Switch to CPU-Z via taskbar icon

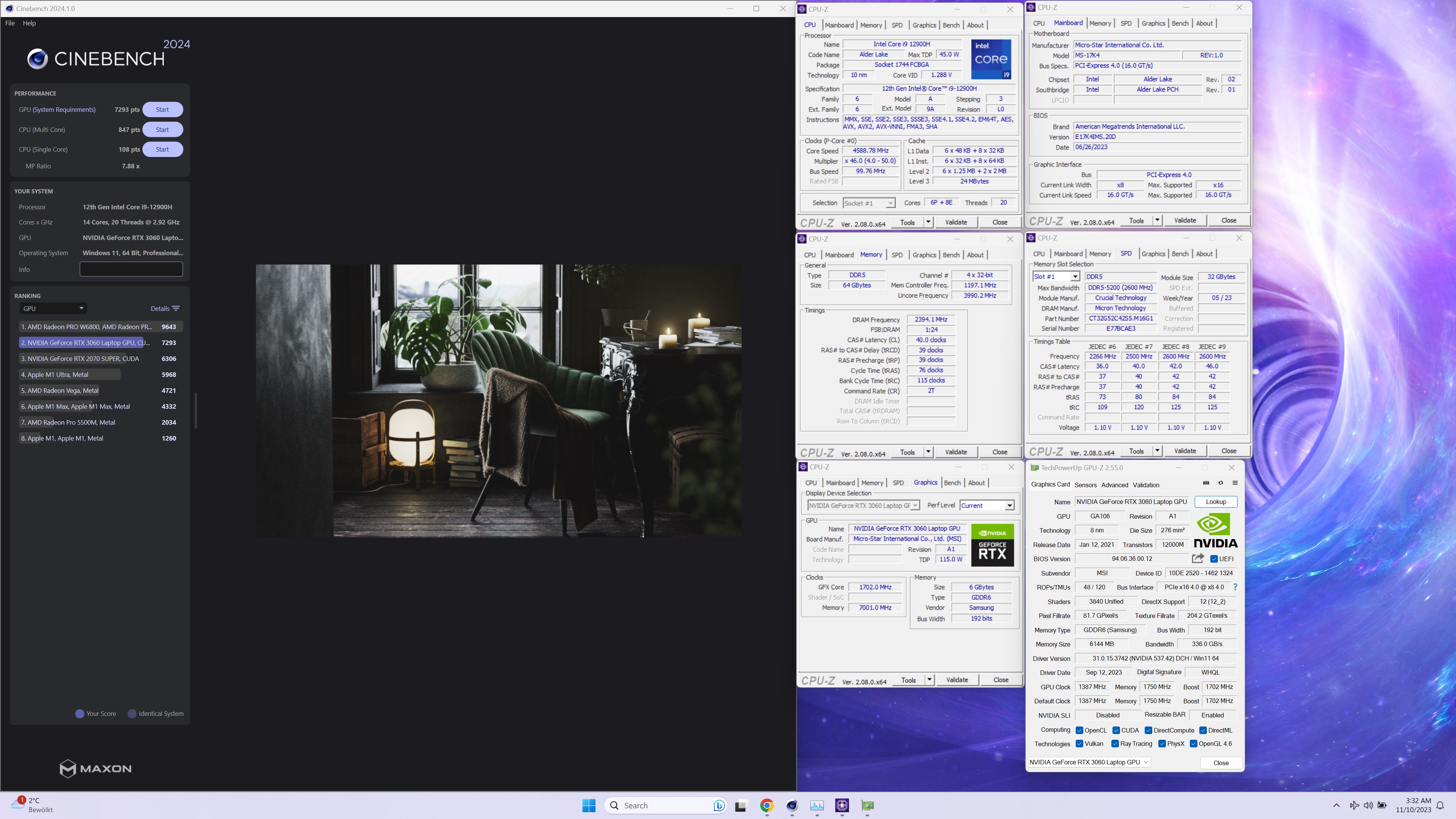point(842,805)
